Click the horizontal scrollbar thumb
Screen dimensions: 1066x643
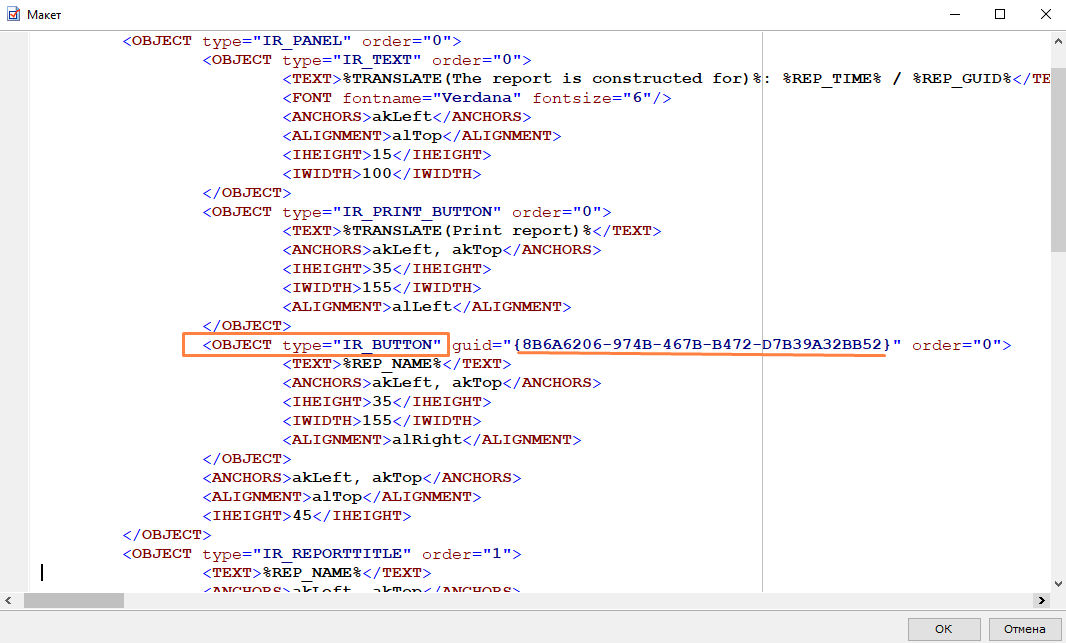coord(74,600)
